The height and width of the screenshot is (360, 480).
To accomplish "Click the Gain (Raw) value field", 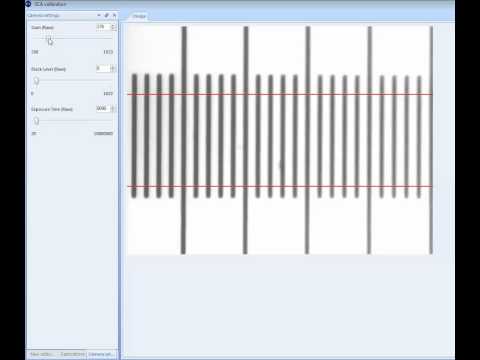I will [103, 27].
